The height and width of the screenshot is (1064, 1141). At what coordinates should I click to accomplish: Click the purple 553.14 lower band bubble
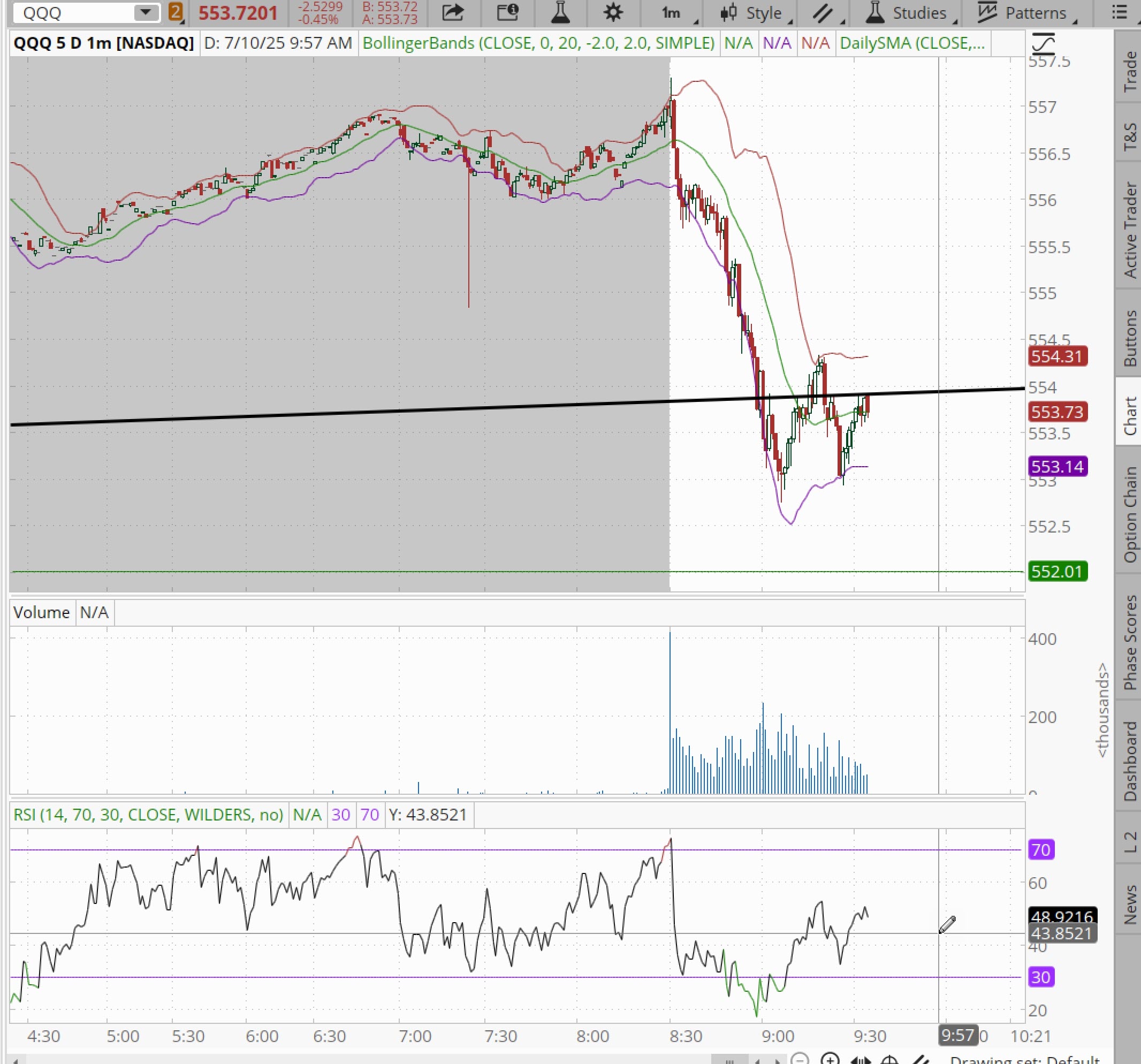(x=1057, y=467)
